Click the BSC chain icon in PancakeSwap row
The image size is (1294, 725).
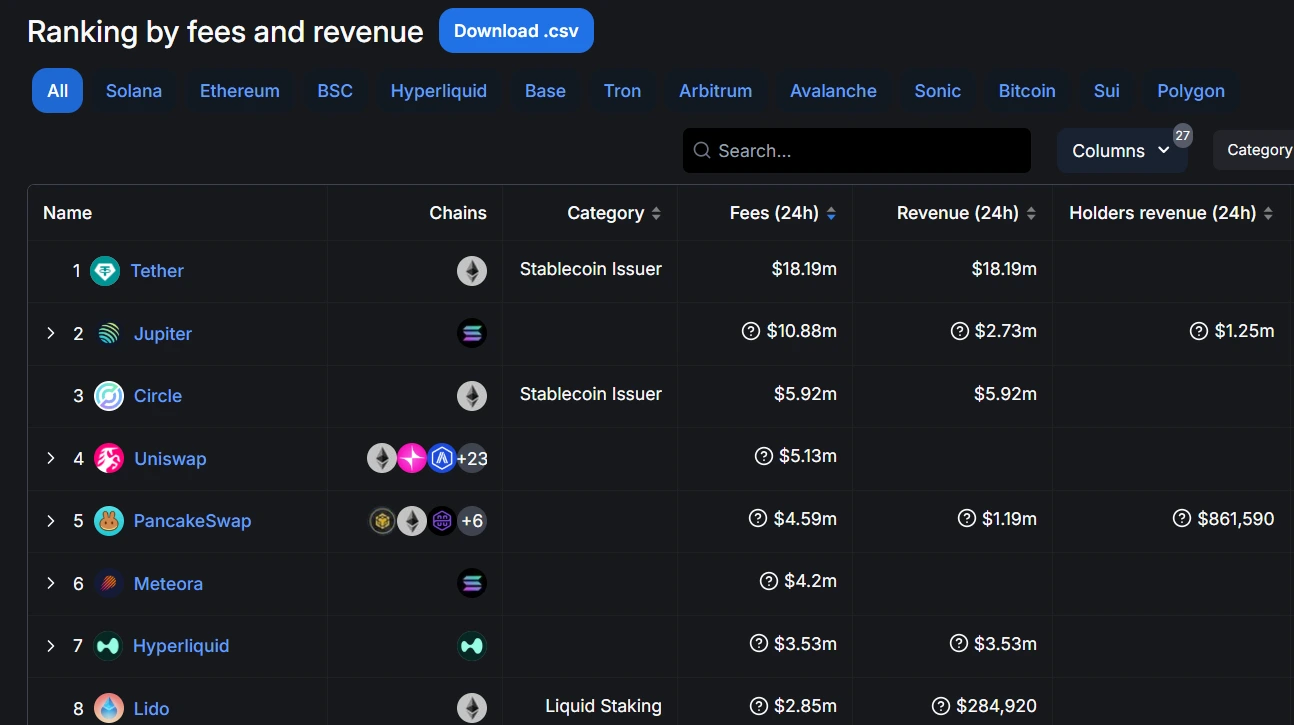pyautogui.click(x=382, y=521)
